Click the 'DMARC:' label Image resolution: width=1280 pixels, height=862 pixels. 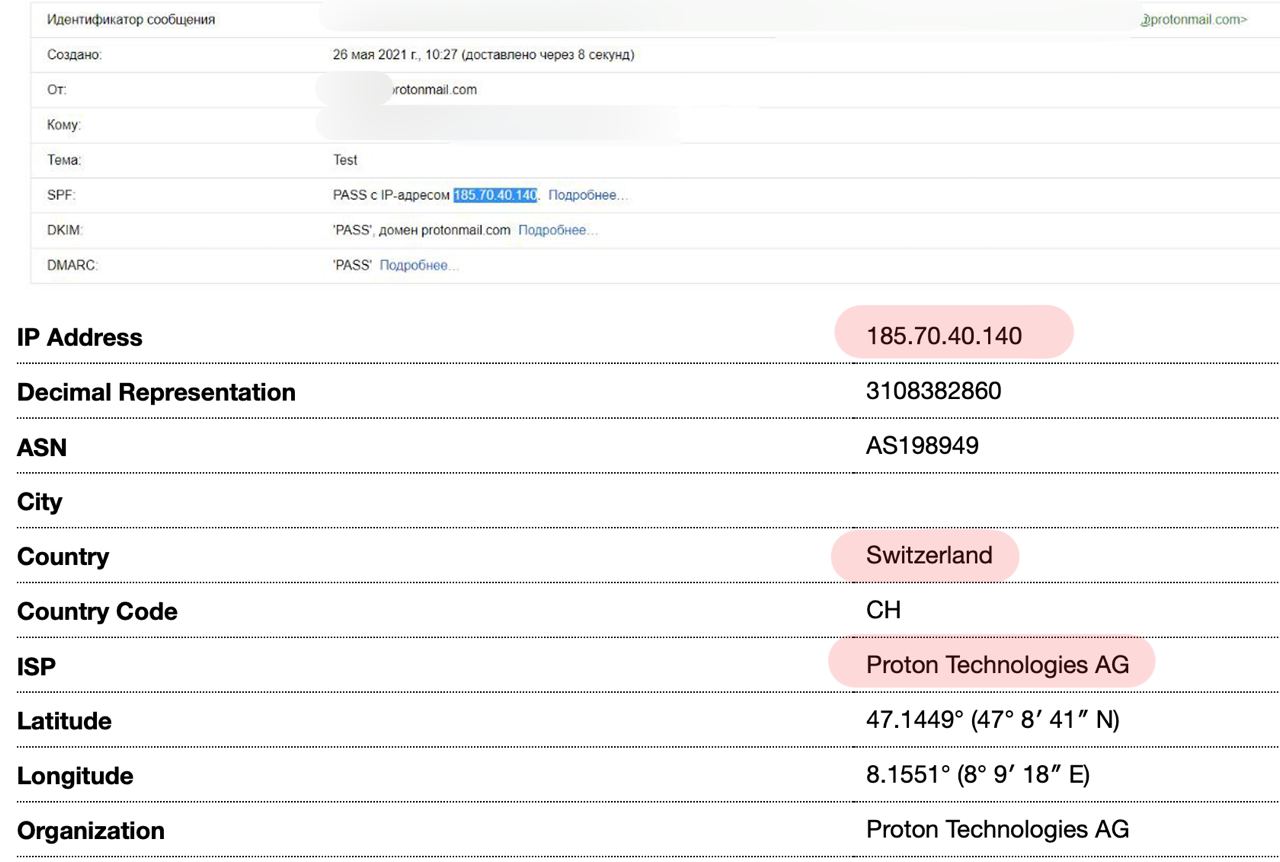(x=72, y=265)
